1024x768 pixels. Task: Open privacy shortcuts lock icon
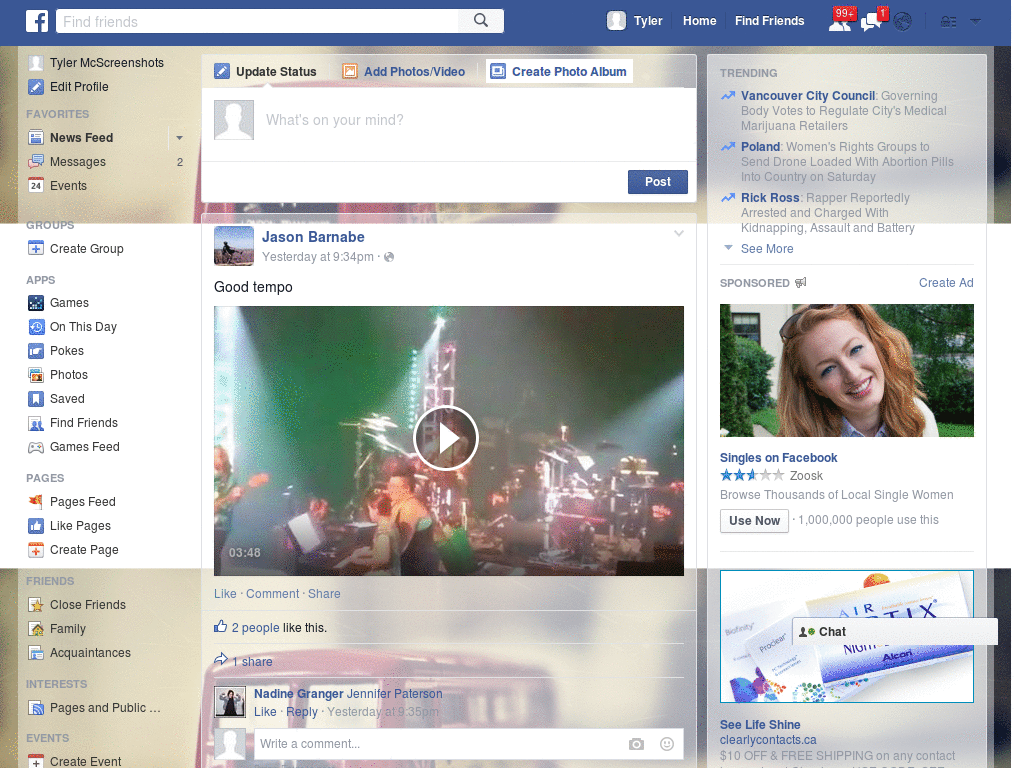pos(948,22)
